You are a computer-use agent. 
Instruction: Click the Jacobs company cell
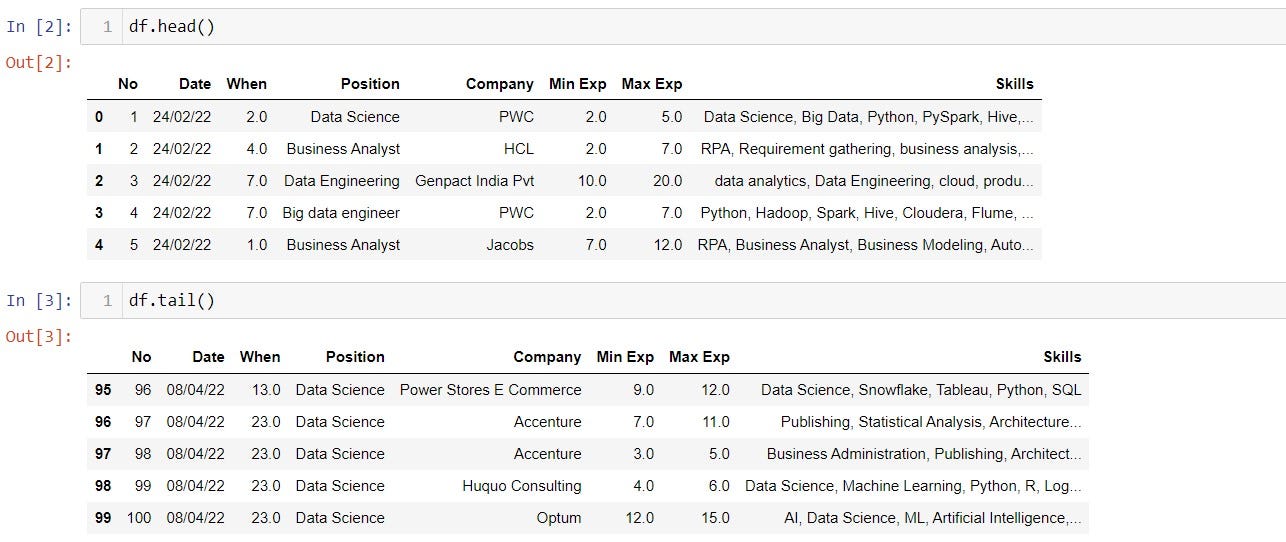510,245
